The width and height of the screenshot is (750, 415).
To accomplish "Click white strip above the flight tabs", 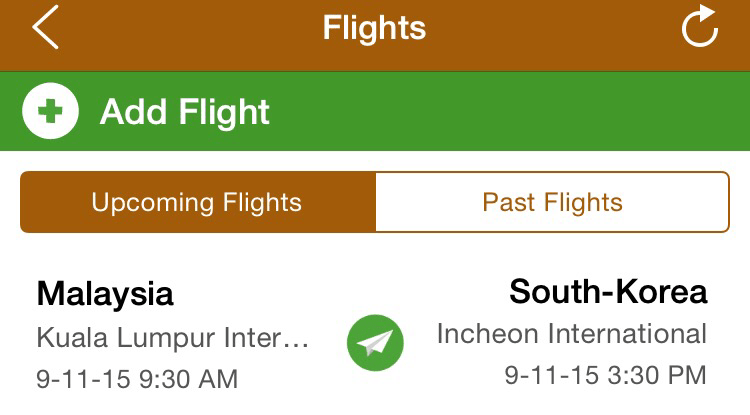I will (x=375, y=161).
